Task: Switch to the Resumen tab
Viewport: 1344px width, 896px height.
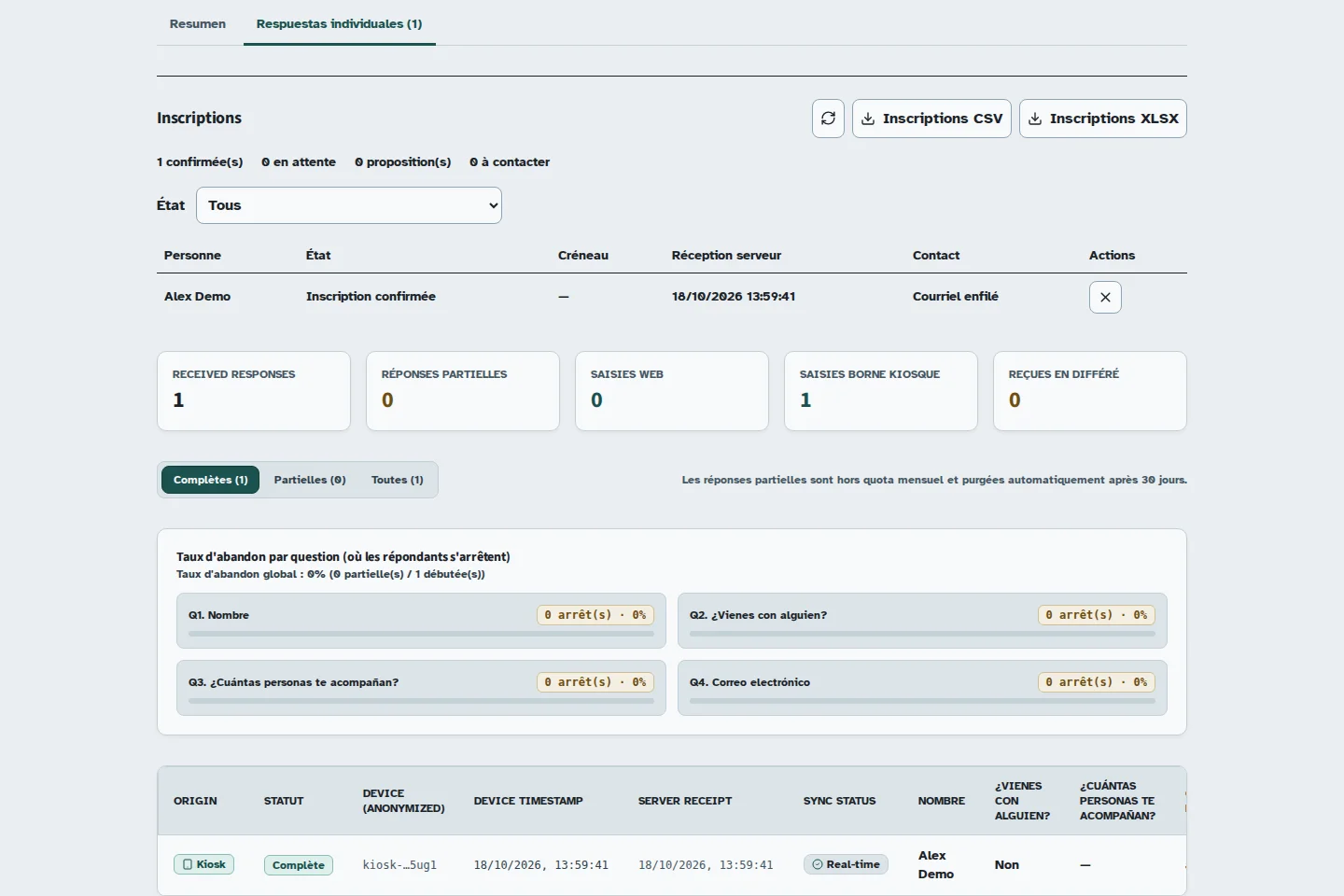Action: point(198,23)
